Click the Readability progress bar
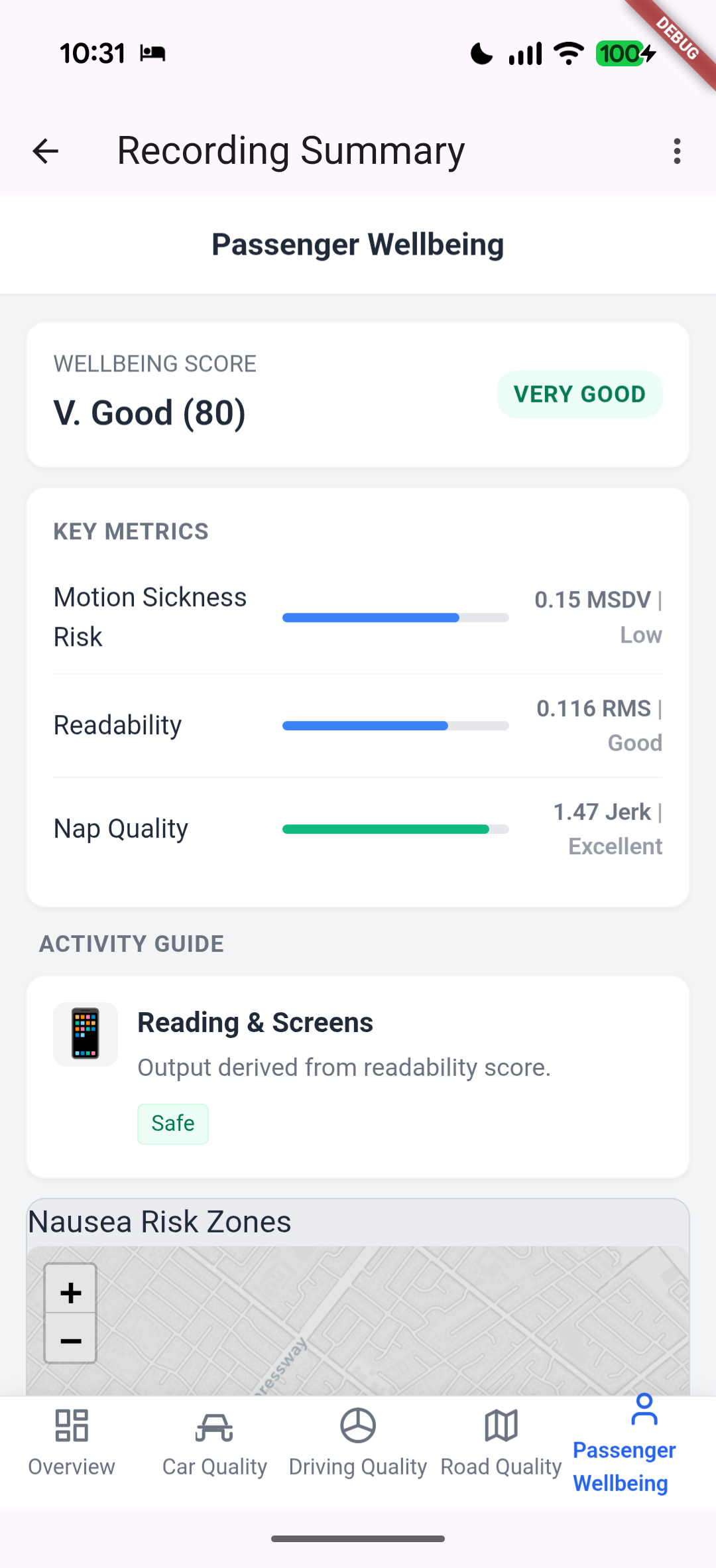 [395, 726]
